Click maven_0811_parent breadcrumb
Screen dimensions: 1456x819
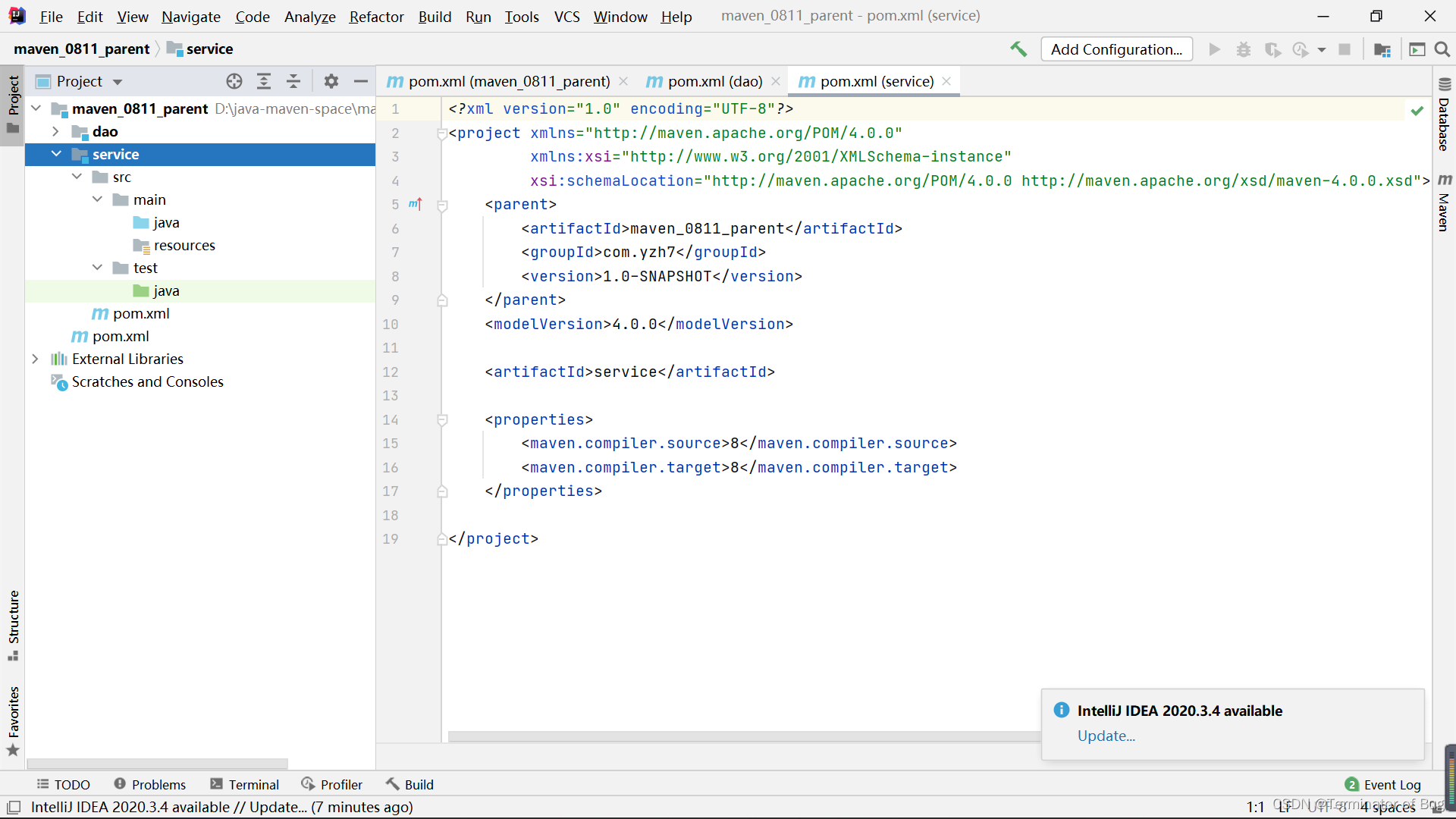pos(82,49)
